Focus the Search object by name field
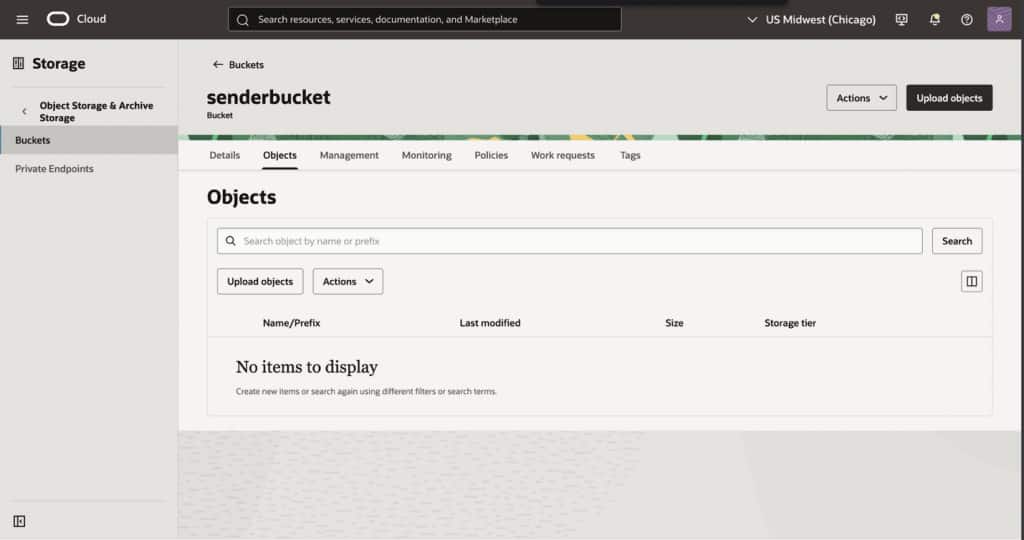Viewport: 1024px width, 540px height. [x=569, y=241]
